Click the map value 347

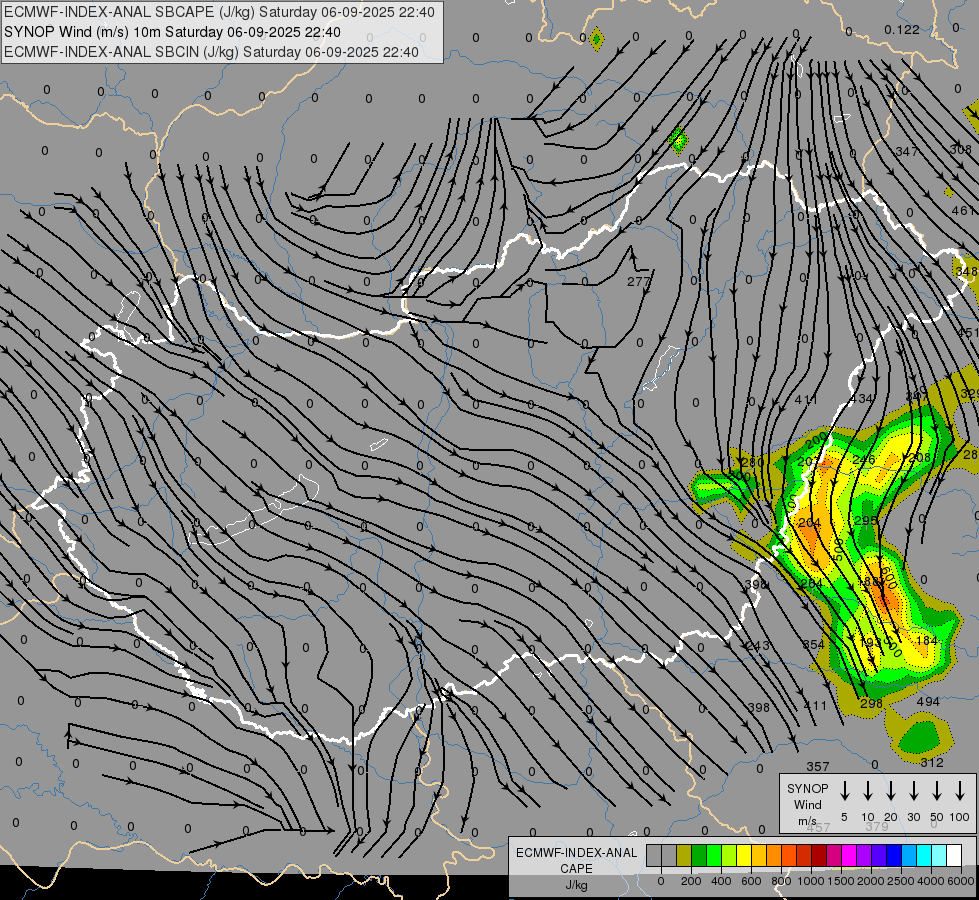(907, 151)
